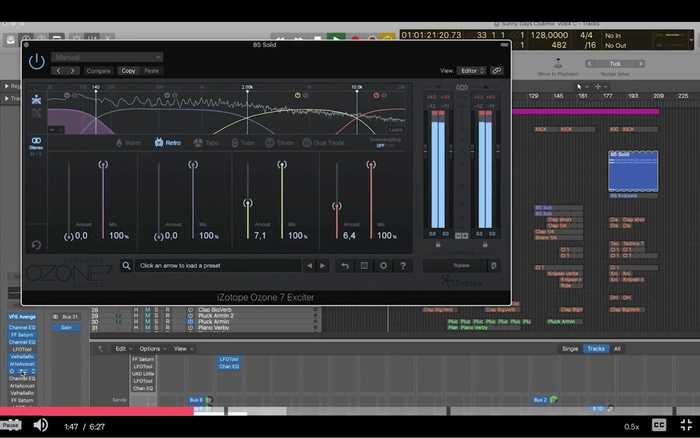Click the ear icon next to Bypass
Image resolution: width=700 pixels, height=438 pixels.
[493, 266]
